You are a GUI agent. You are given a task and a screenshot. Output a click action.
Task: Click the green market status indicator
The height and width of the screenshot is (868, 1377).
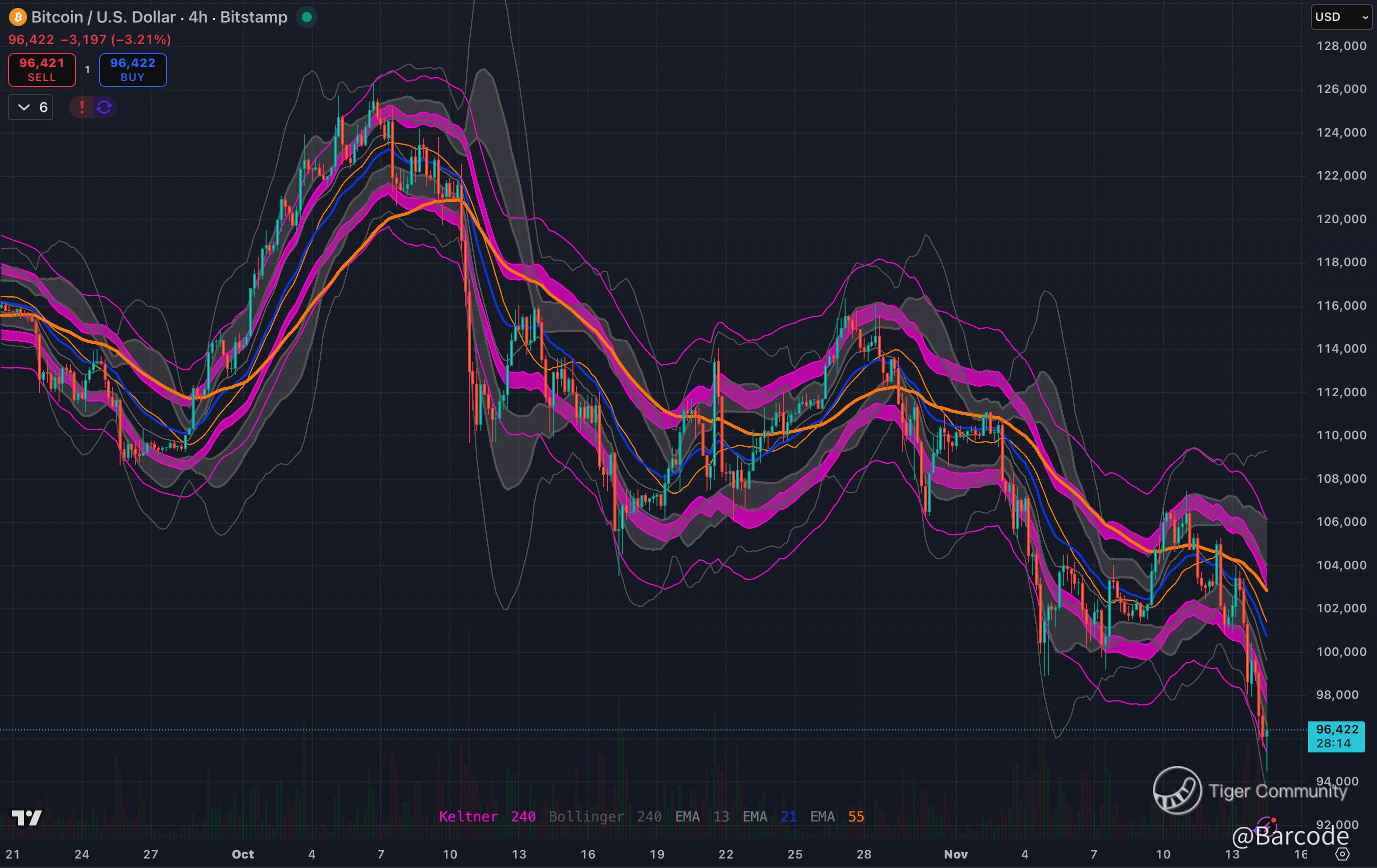(307, 17)
